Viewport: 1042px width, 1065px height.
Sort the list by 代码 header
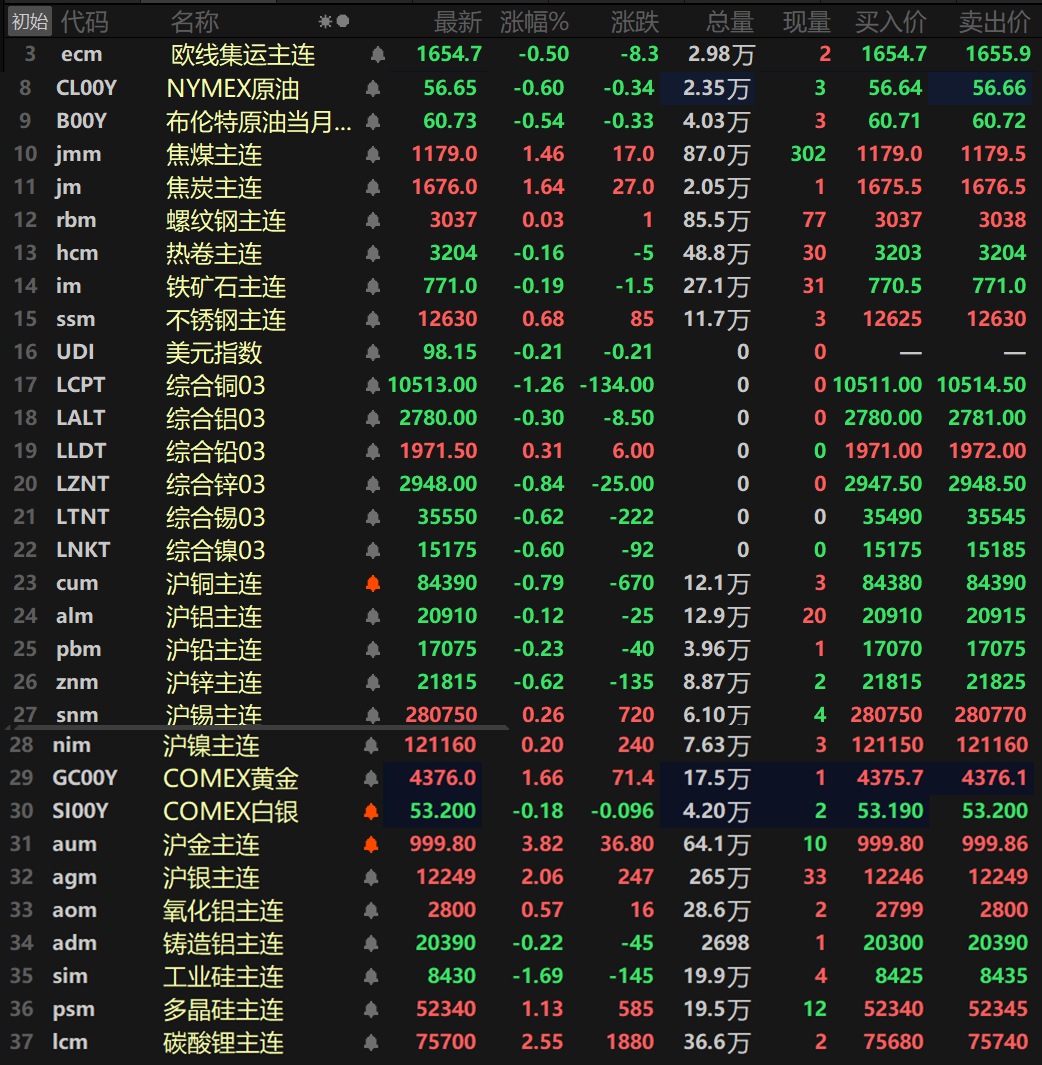coord(84,21)
